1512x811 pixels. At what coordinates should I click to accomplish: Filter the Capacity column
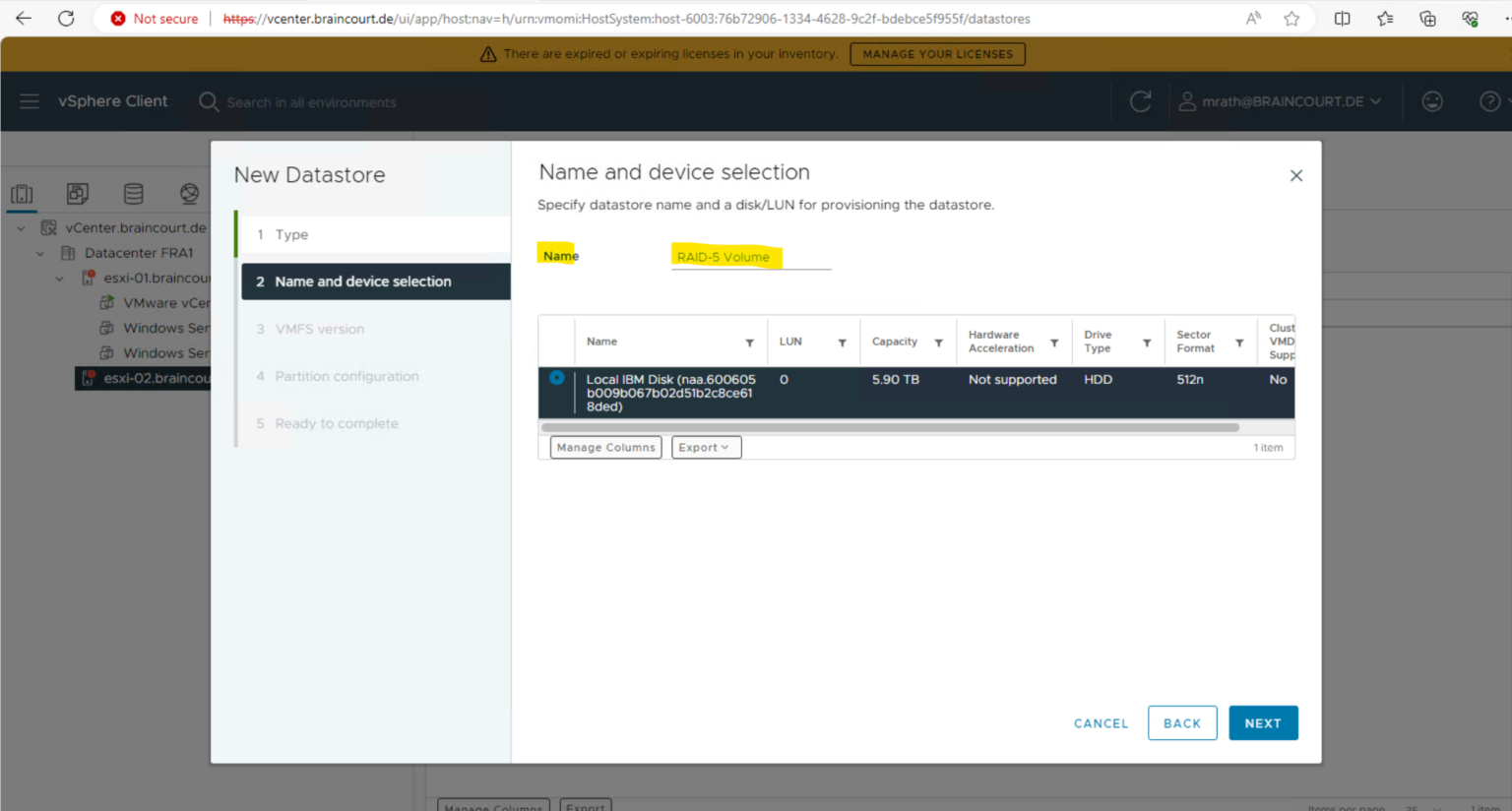(x=938, y=343)
